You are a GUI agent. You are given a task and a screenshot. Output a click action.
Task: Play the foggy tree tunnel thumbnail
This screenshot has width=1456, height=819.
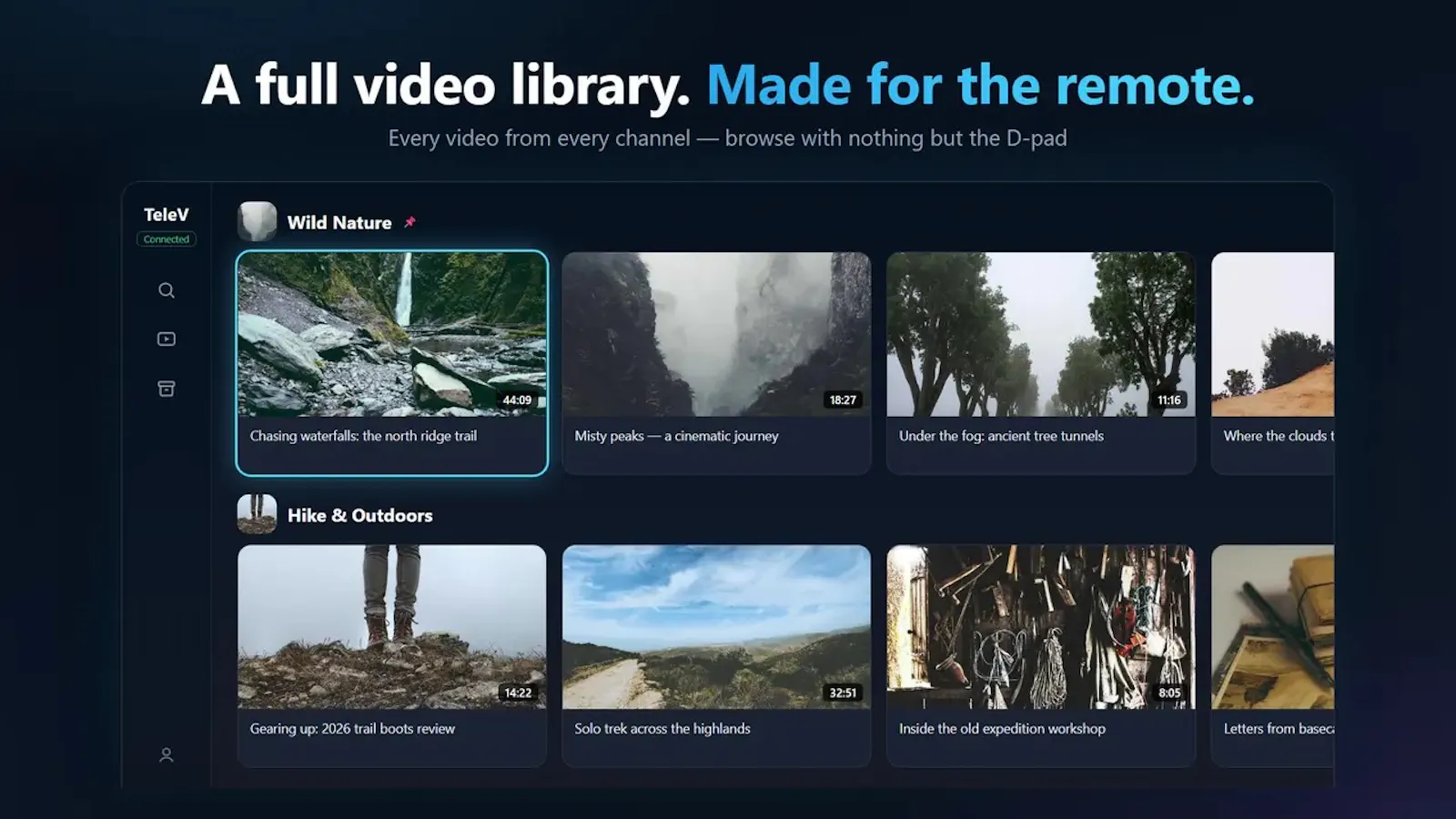coord(1041,334)
